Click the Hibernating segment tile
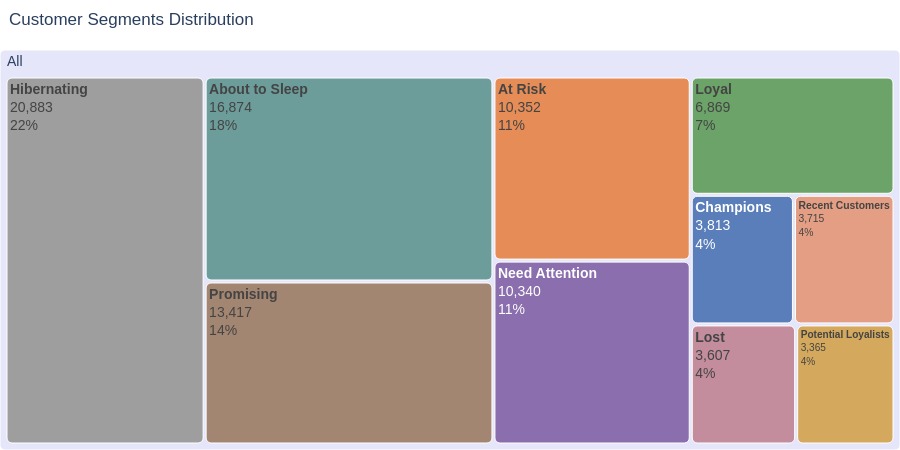Screen dimensions: 900x450 (105, 260)
